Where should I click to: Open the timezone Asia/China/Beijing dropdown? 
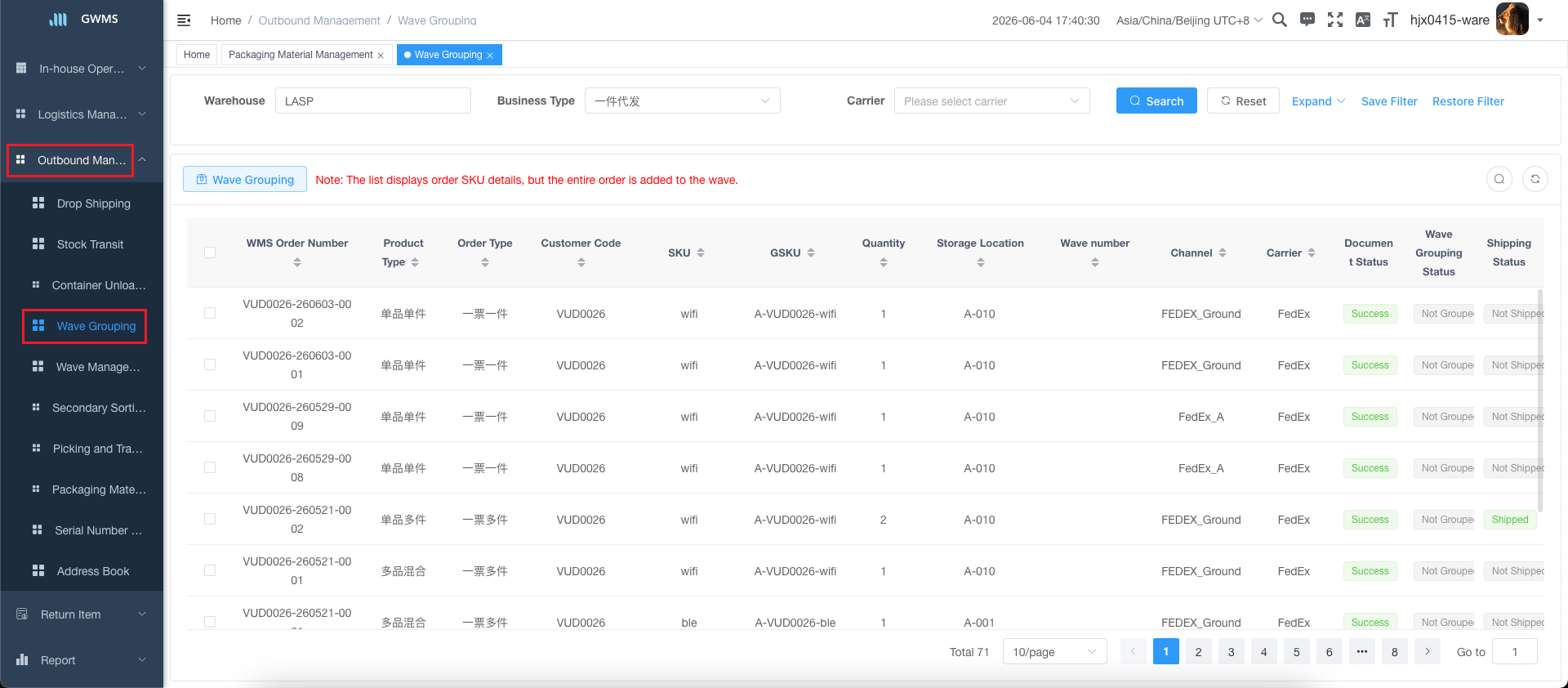1189,20
